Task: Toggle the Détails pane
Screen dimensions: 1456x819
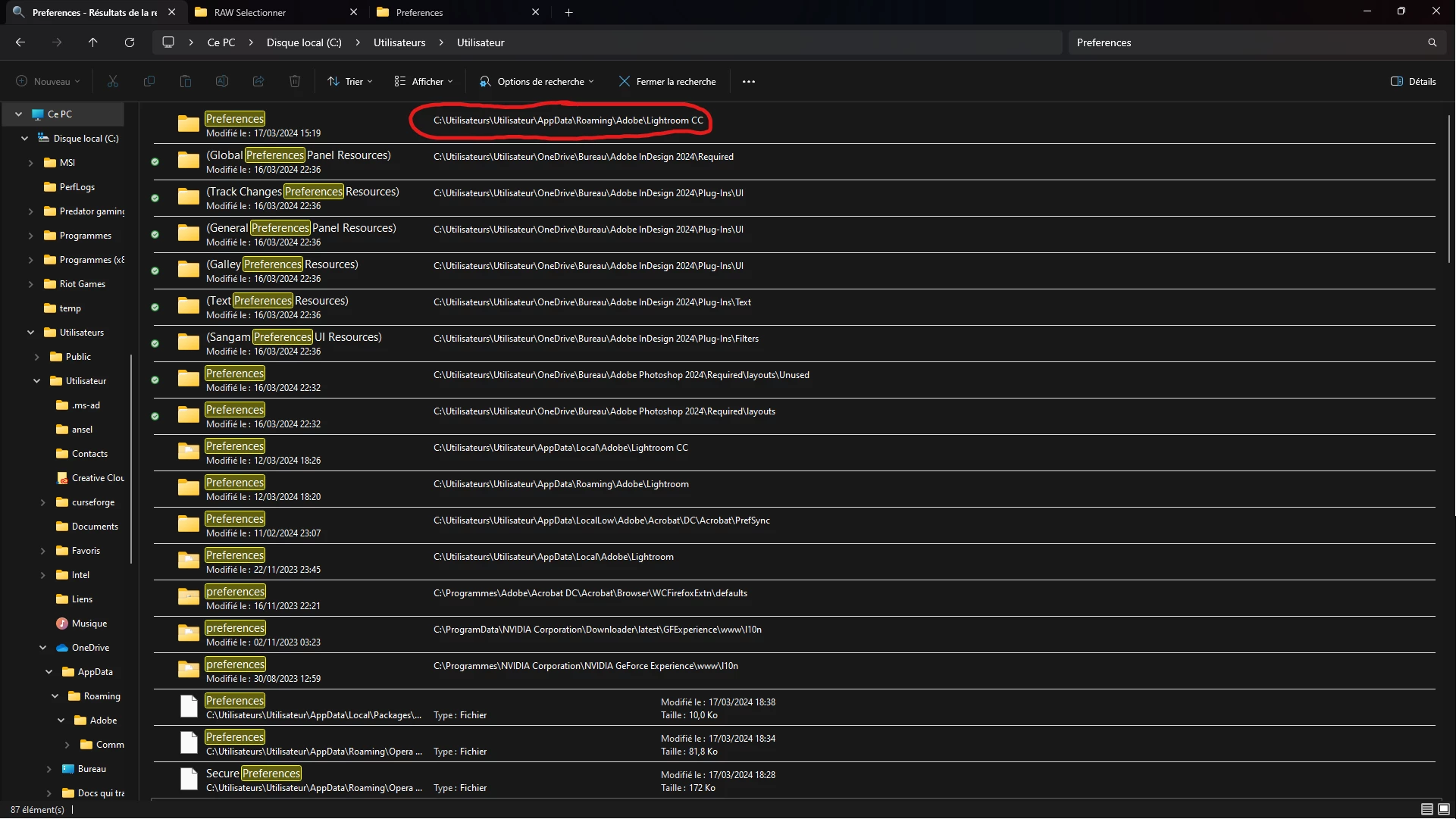Action: (x=1413, y=81)
